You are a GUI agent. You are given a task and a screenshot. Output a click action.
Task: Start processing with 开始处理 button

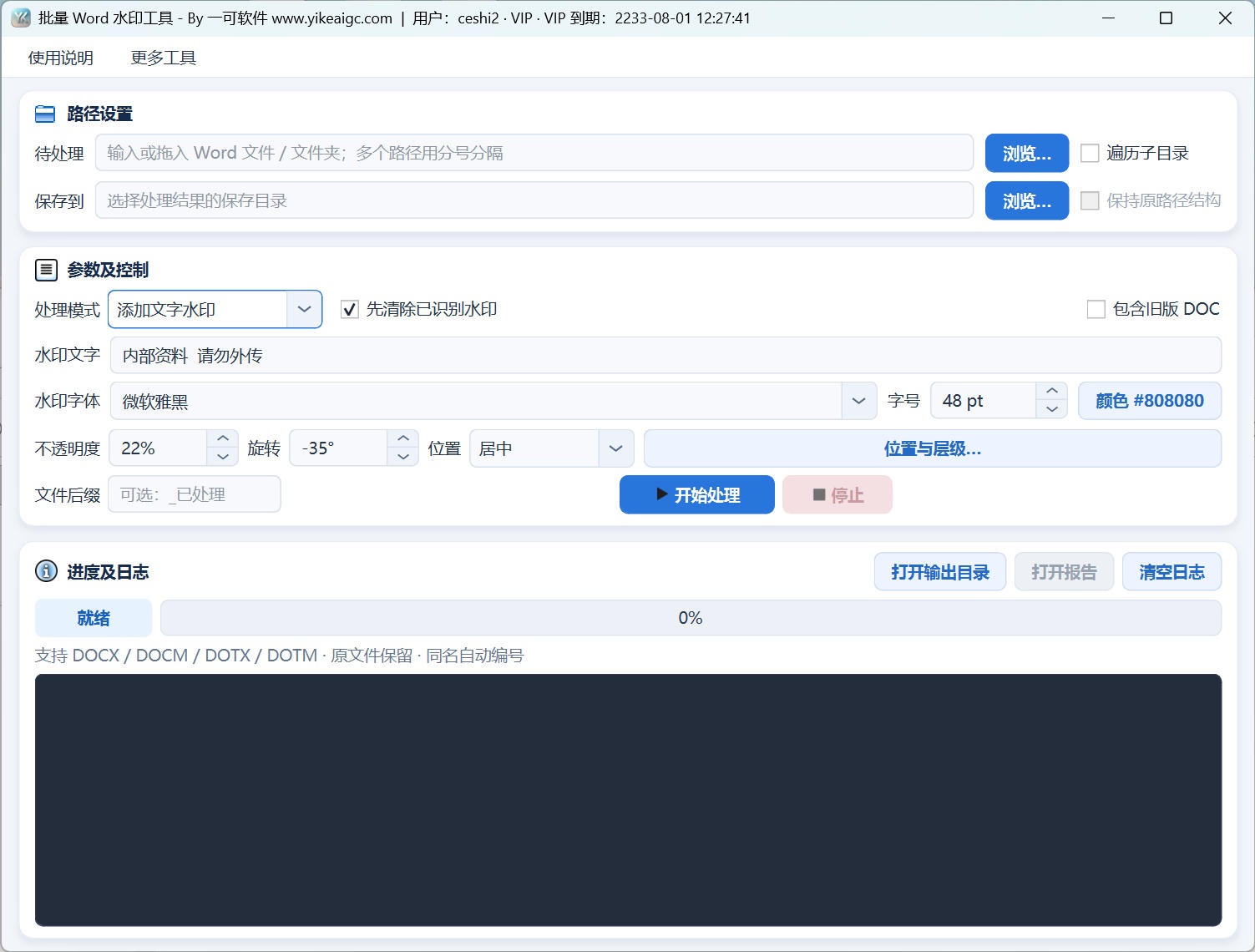[697, 494]
